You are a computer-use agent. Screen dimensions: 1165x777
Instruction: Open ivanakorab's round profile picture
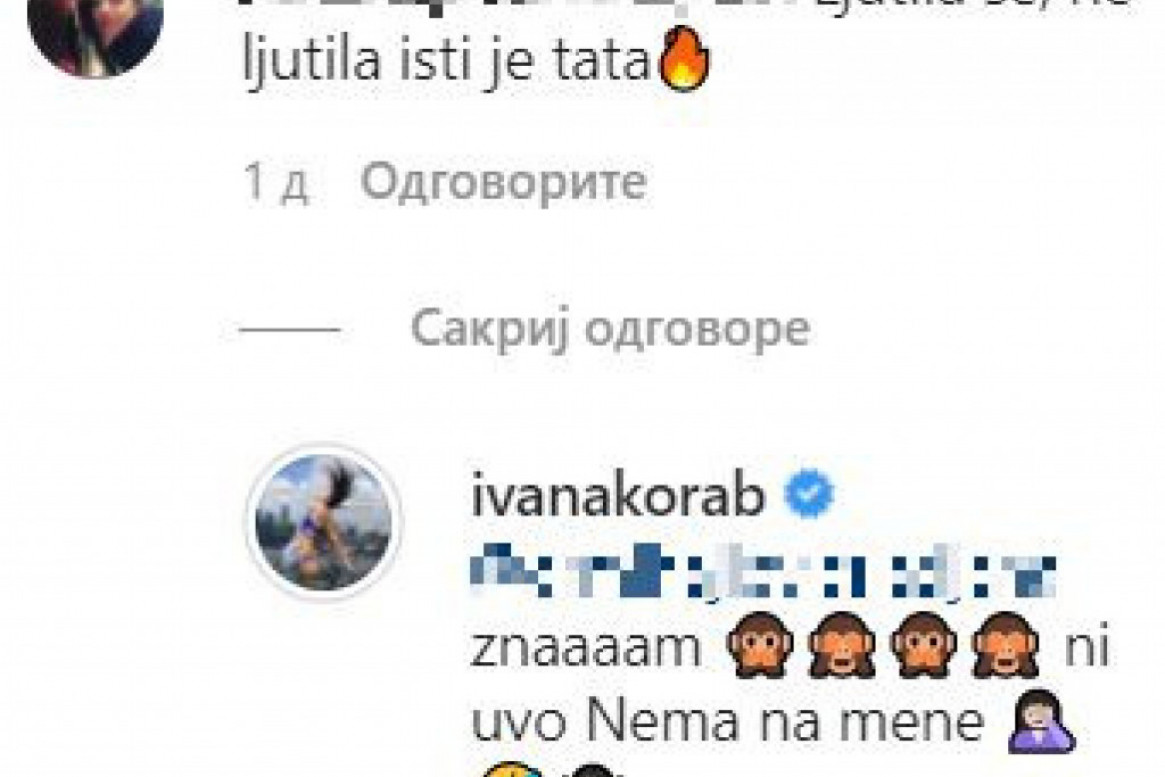(323, 521)
